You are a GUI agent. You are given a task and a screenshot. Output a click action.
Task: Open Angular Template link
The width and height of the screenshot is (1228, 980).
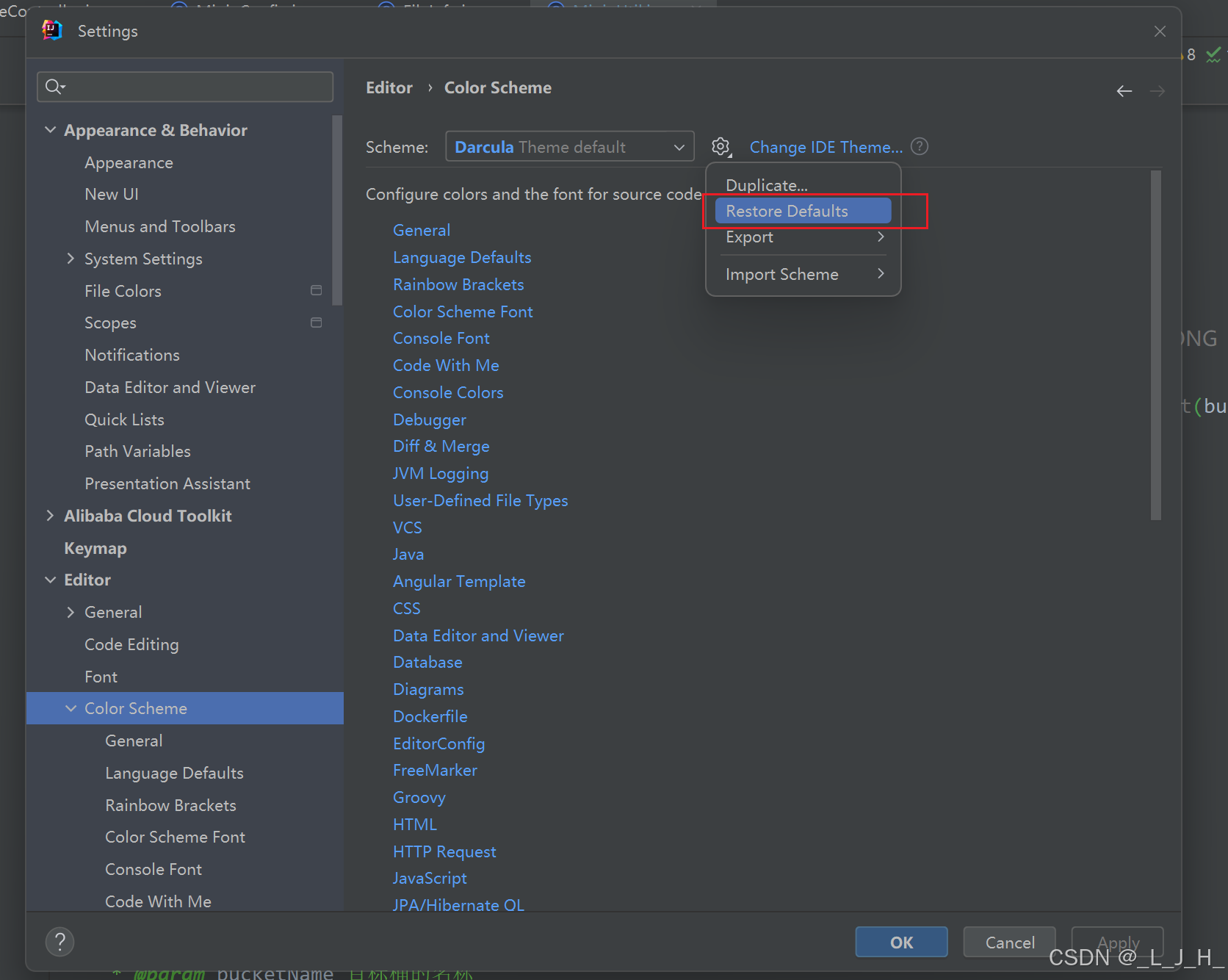point(459,581)
